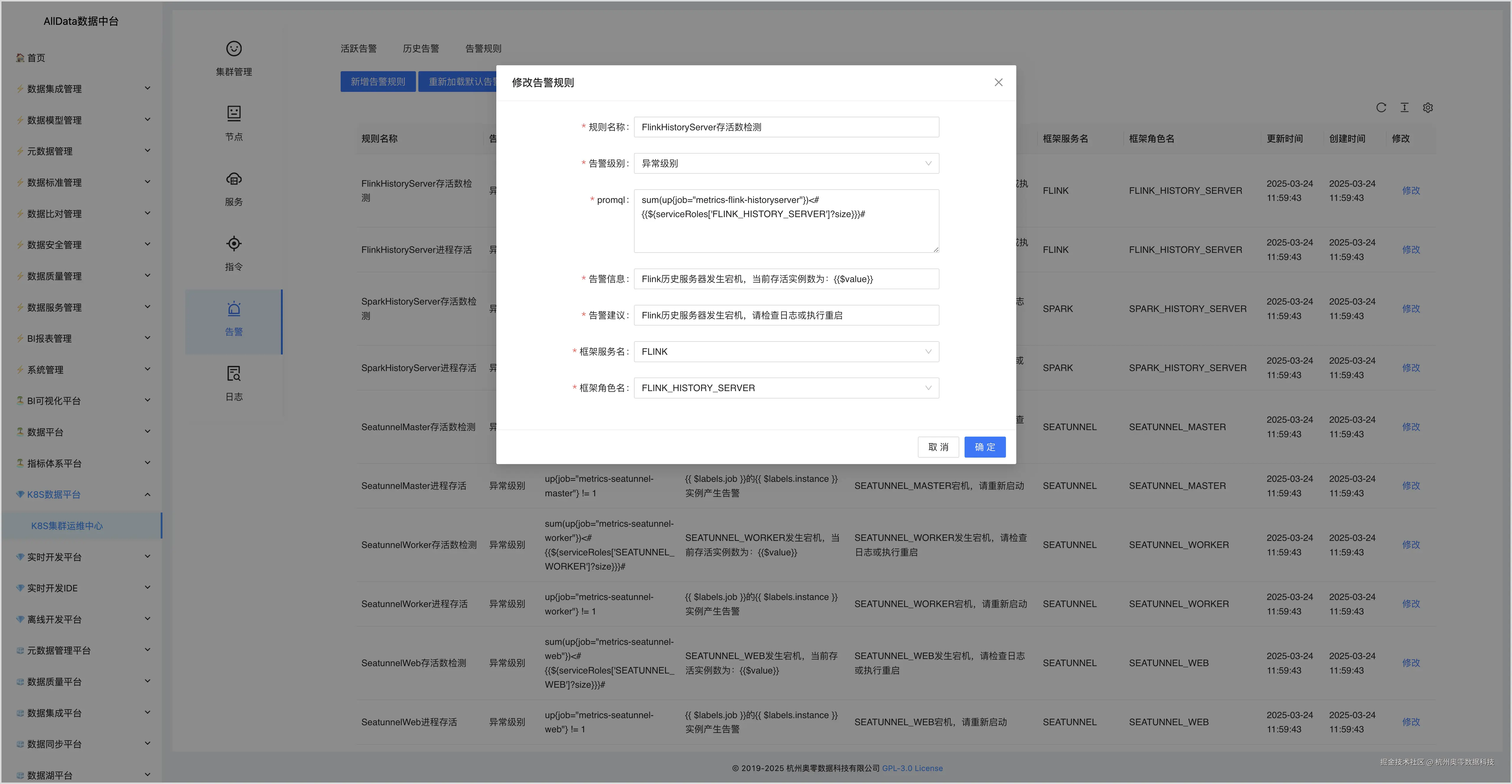Click the table density height icon
The height and width of the screenshot is (784, 1512).
click(x=1404, y=108)
